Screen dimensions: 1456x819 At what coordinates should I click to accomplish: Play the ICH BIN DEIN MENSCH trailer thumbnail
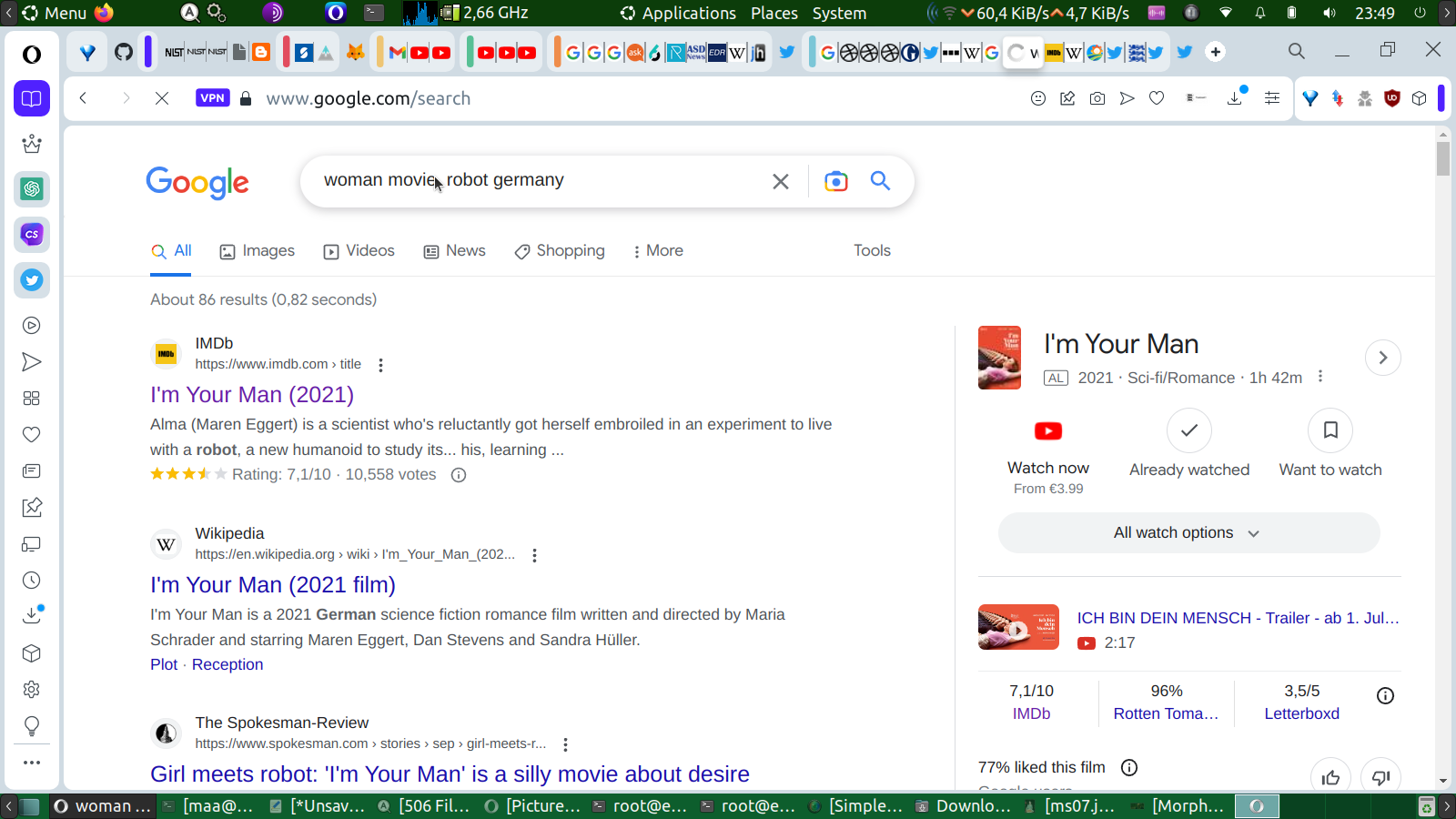click(x=1018, y=627)
